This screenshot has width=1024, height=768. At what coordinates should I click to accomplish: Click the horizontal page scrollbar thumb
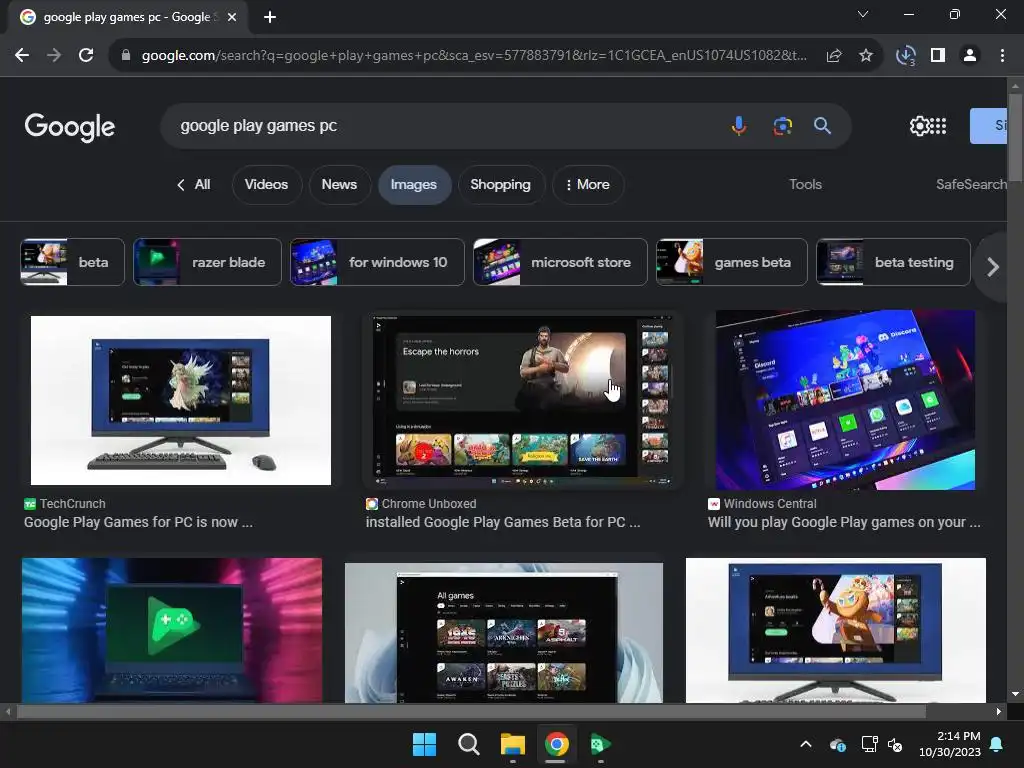pos(472,711)
